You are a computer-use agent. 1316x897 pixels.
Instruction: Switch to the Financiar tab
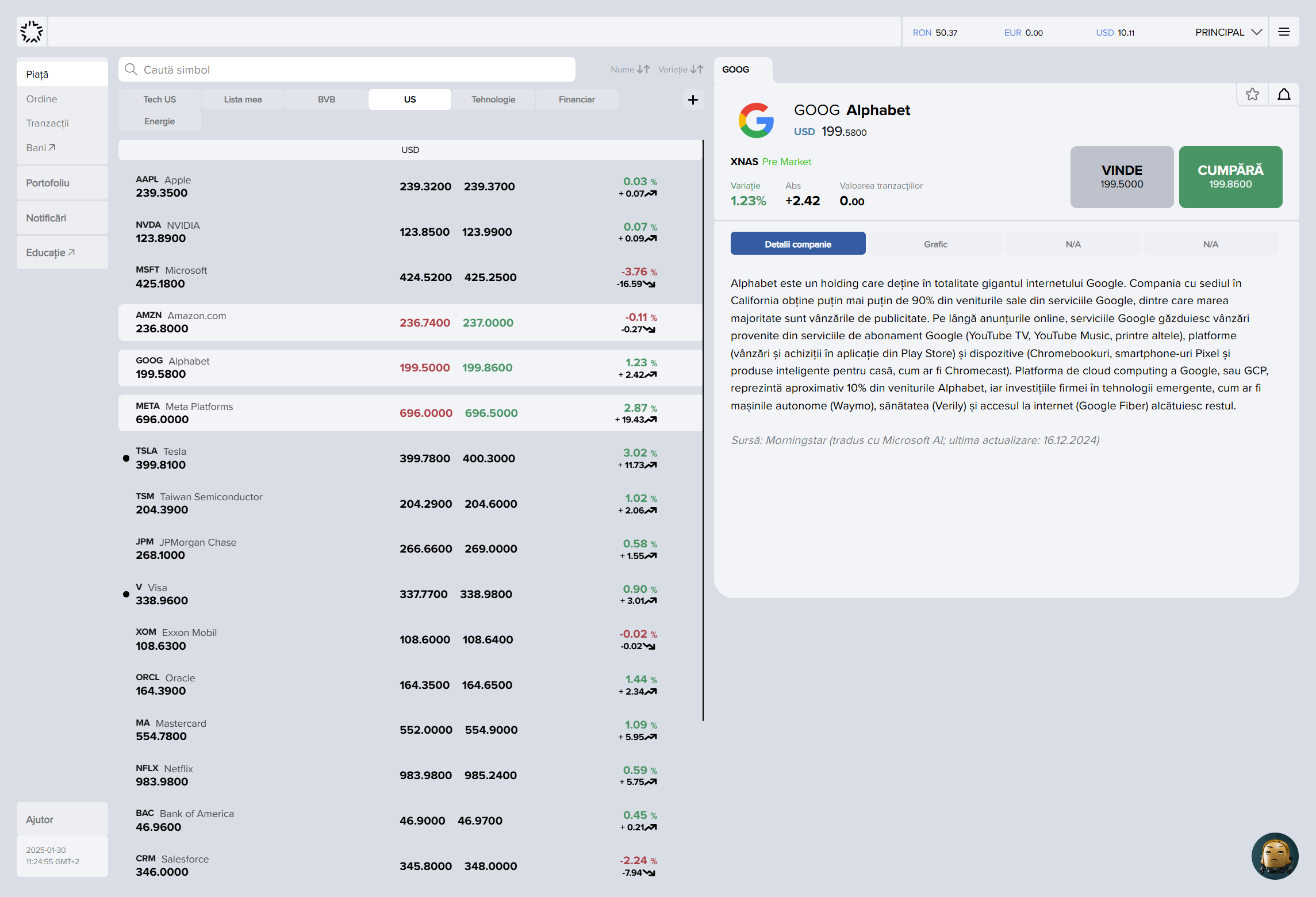pyautogui.click(x=577, y=99)
